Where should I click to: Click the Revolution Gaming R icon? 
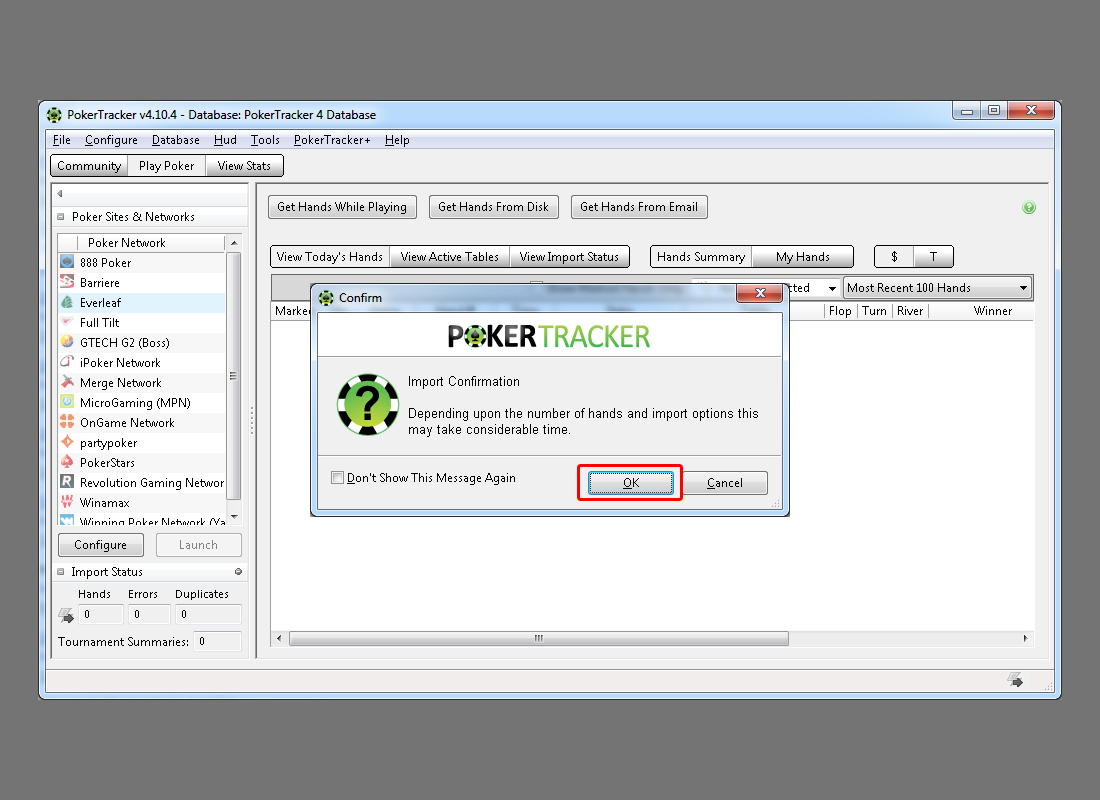click(x=67, y=482)
